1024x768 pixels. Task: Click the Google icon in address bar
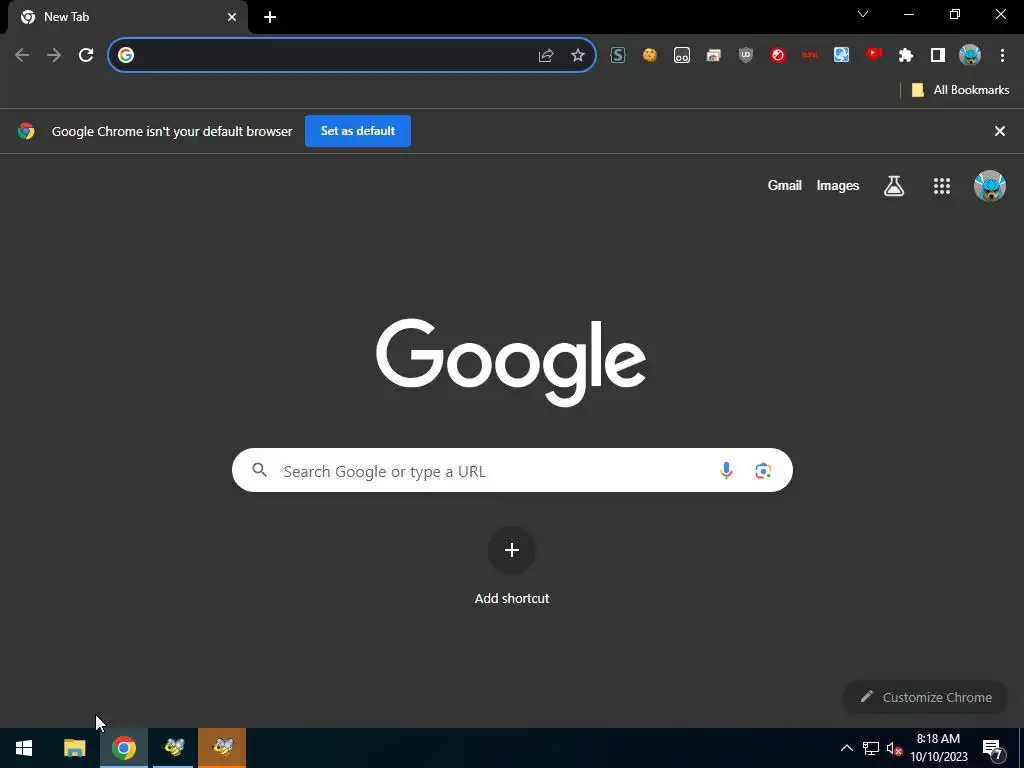point(125,56)
